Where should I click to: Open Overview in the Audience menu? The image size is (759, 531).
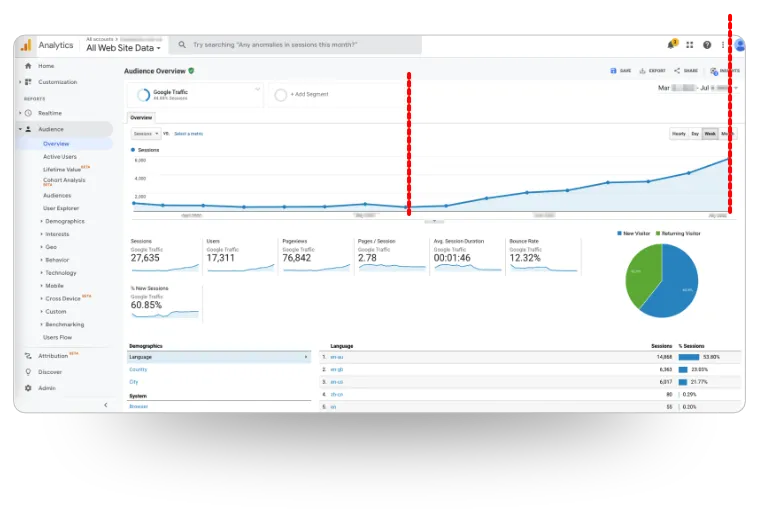(56, 144)
